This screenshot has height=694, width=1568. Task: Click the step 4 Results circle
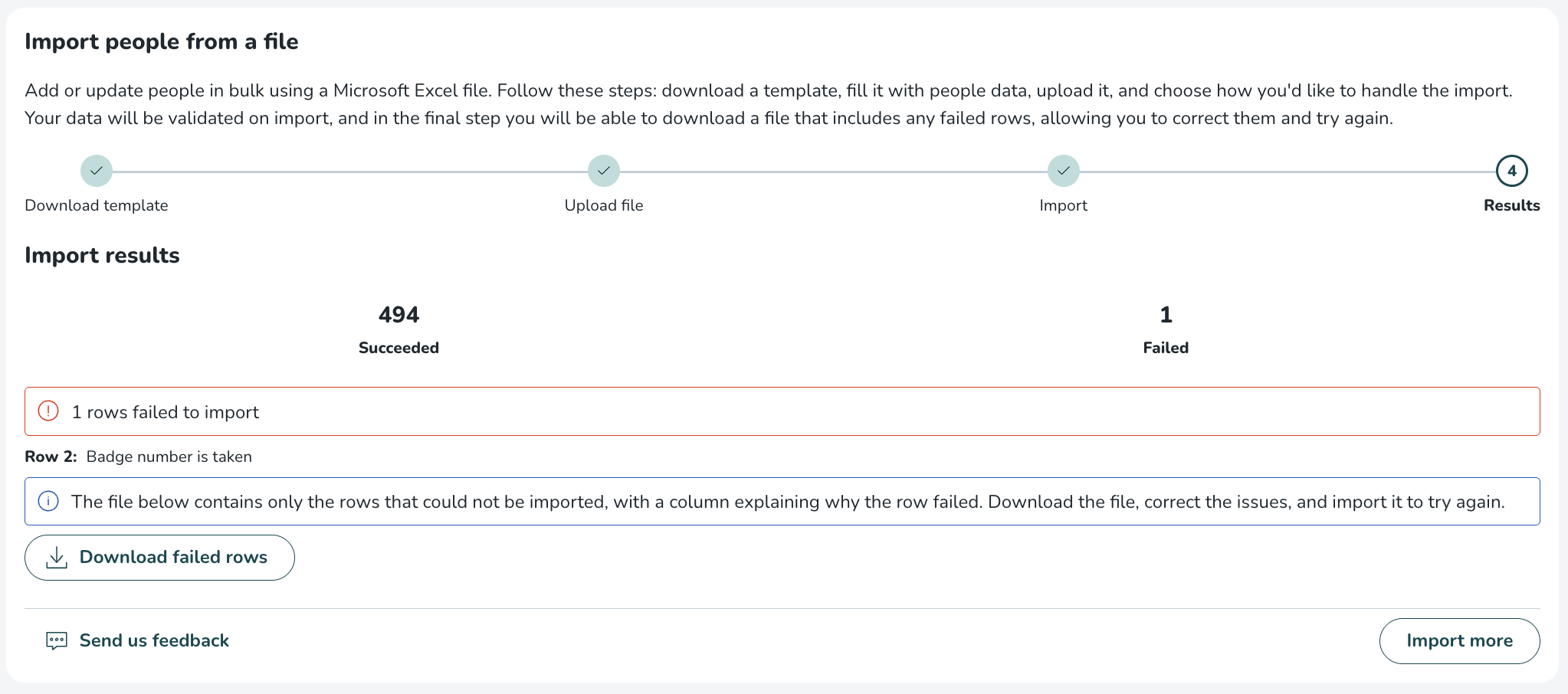1511,171
